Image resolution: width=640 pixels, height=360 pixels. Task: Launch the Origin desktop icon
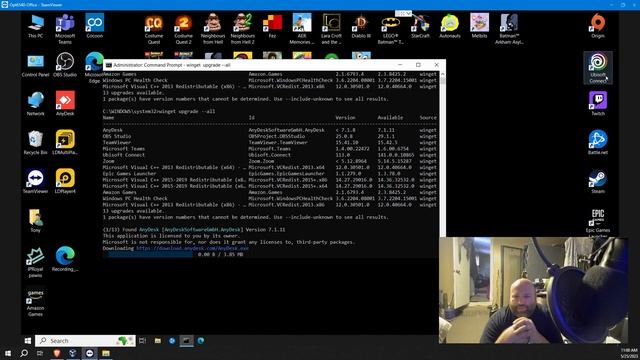click(598, 26)
